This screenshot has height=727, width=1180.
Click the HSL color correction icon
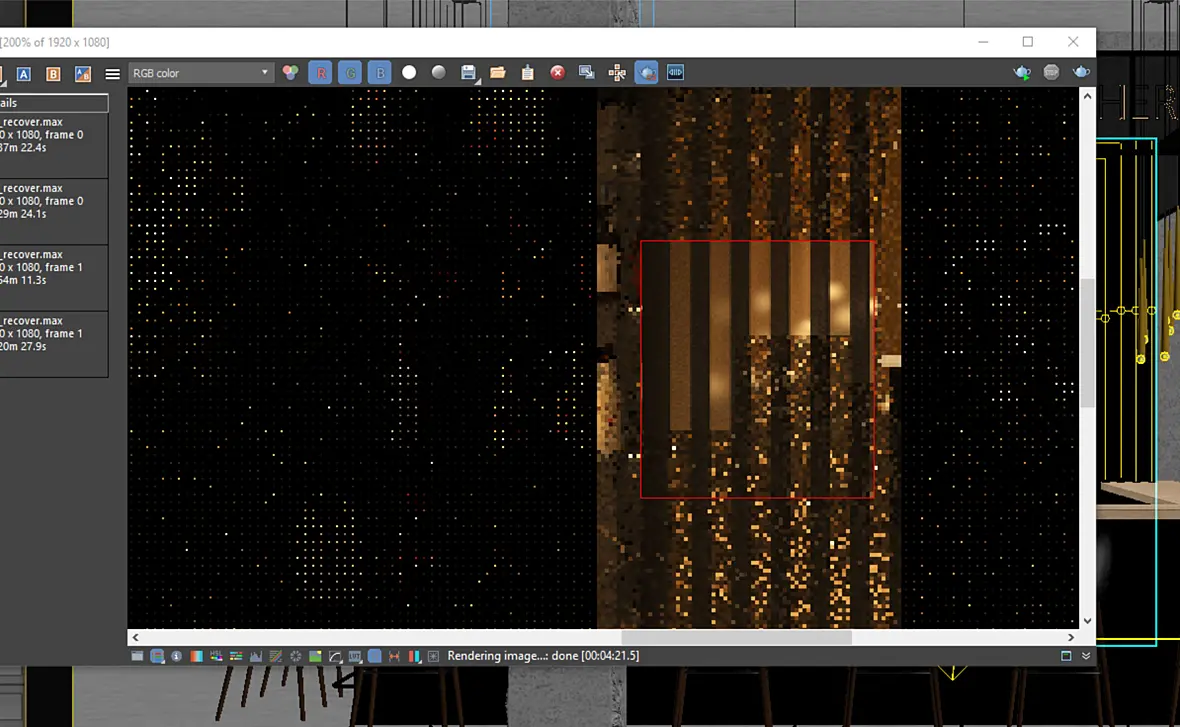[216, 656]
